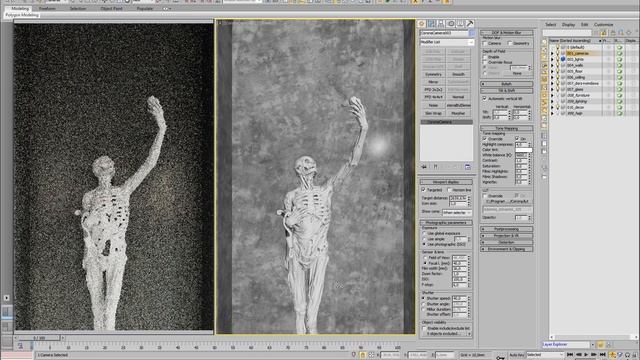Image resolution: width=640 pixels, height=360 pixels.
Task: Expand the Environment & Clipping rollout
Action: click(x=507, y=249)
